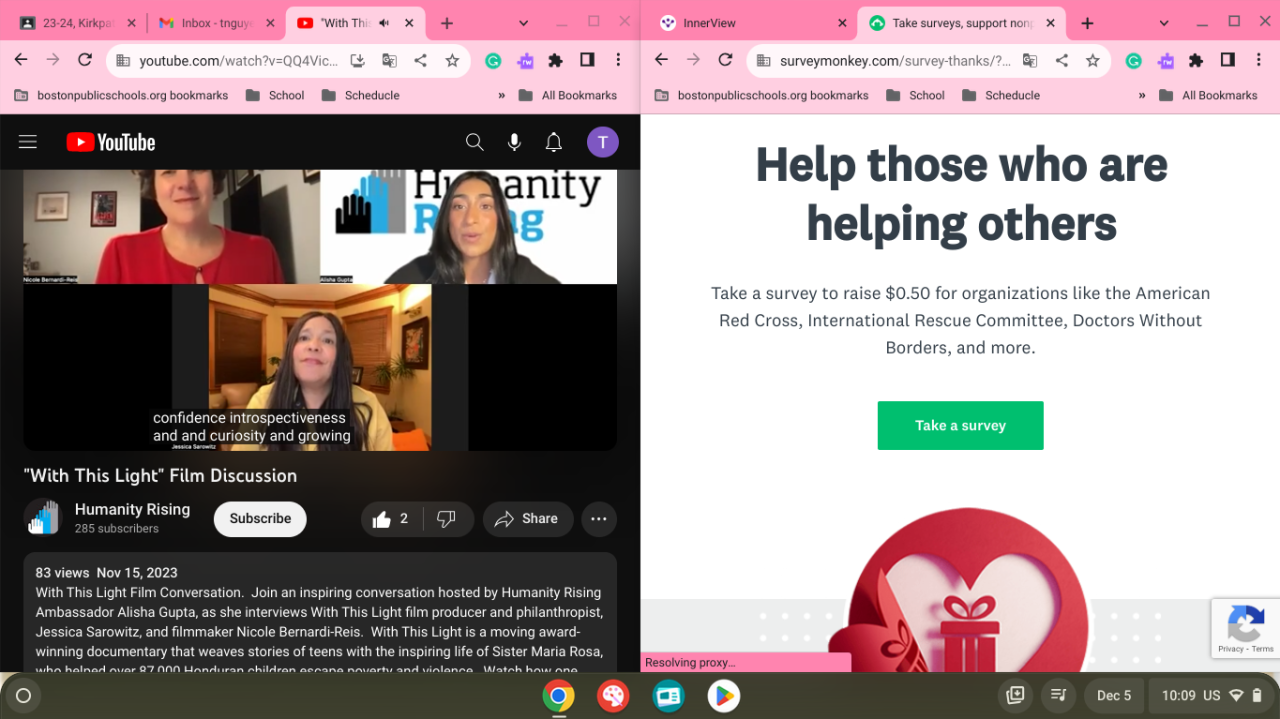Bookmark SurveyMonkey page with star icon
The height and width of the screenshot is (719, 1280).
(x=1093, y=61)
